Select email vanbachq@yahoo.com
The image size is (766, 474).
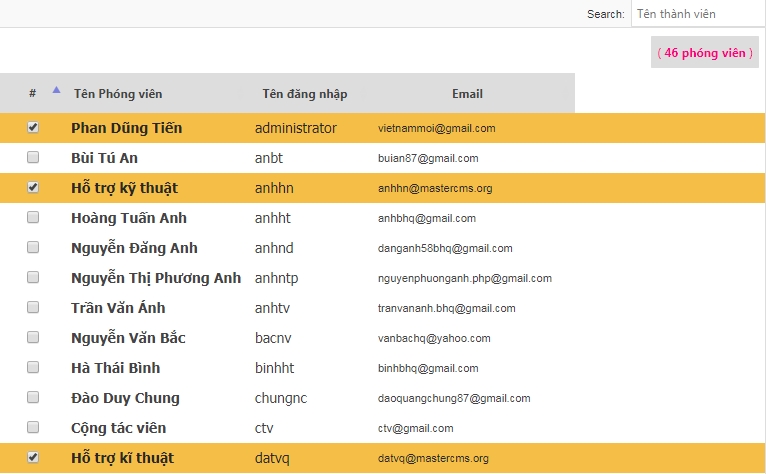pyautogui.click(x=434, y=338)
